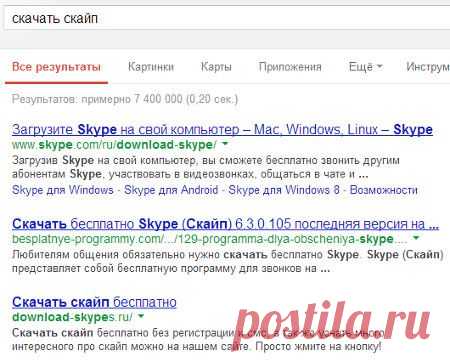Viewport: 450px width, 362px height.
Task: Click the green URL starting "besplatnye-programmy.com"
Action: point(210,239)
